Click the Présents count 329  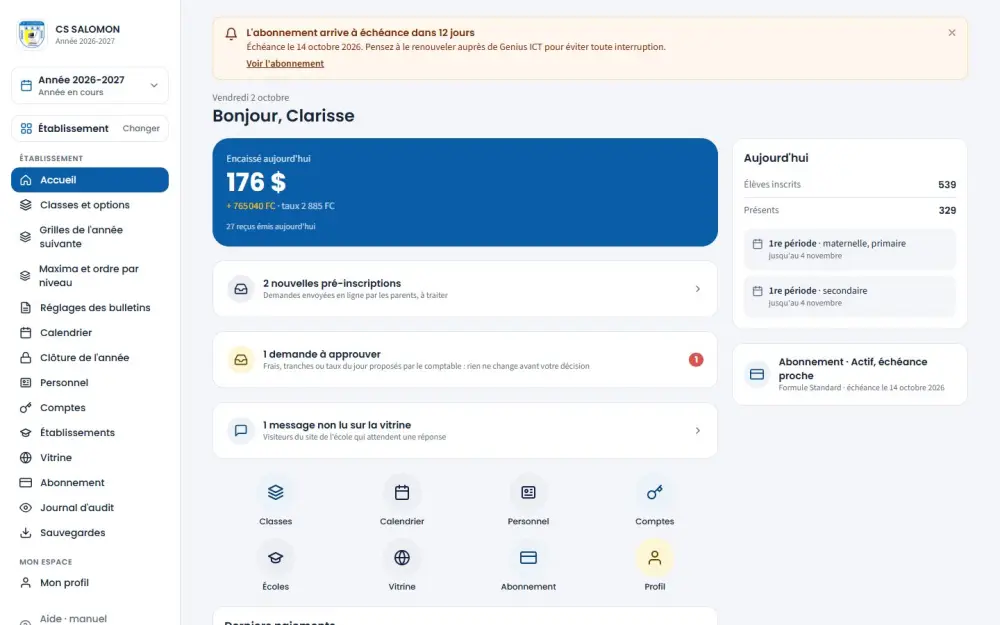pyautogui.click(x=946, y=210)
